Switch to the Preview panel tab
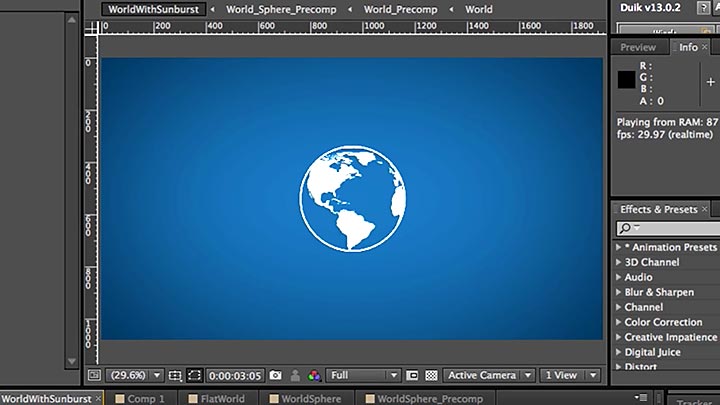 [638, 47]
